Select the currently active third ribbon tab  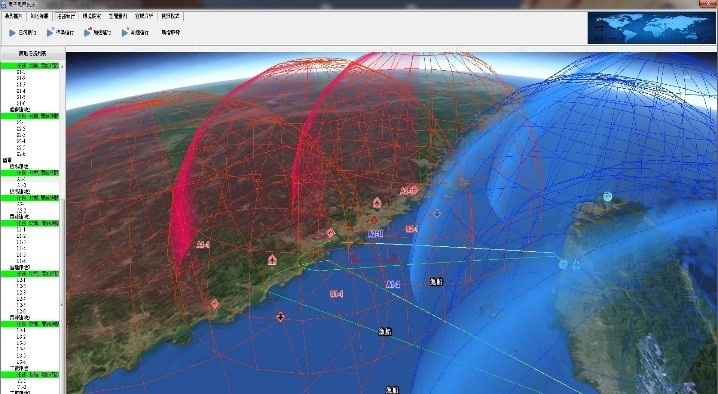click(65, 16)
